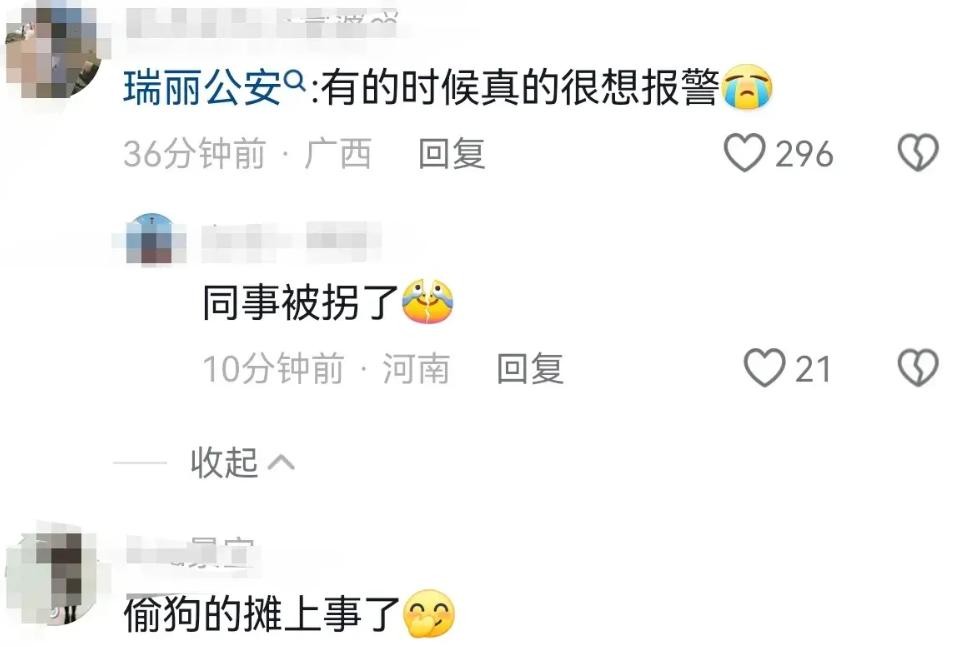
Task: Tap the crying emoji after 很想报警
Action: click(x=746, y=87)
